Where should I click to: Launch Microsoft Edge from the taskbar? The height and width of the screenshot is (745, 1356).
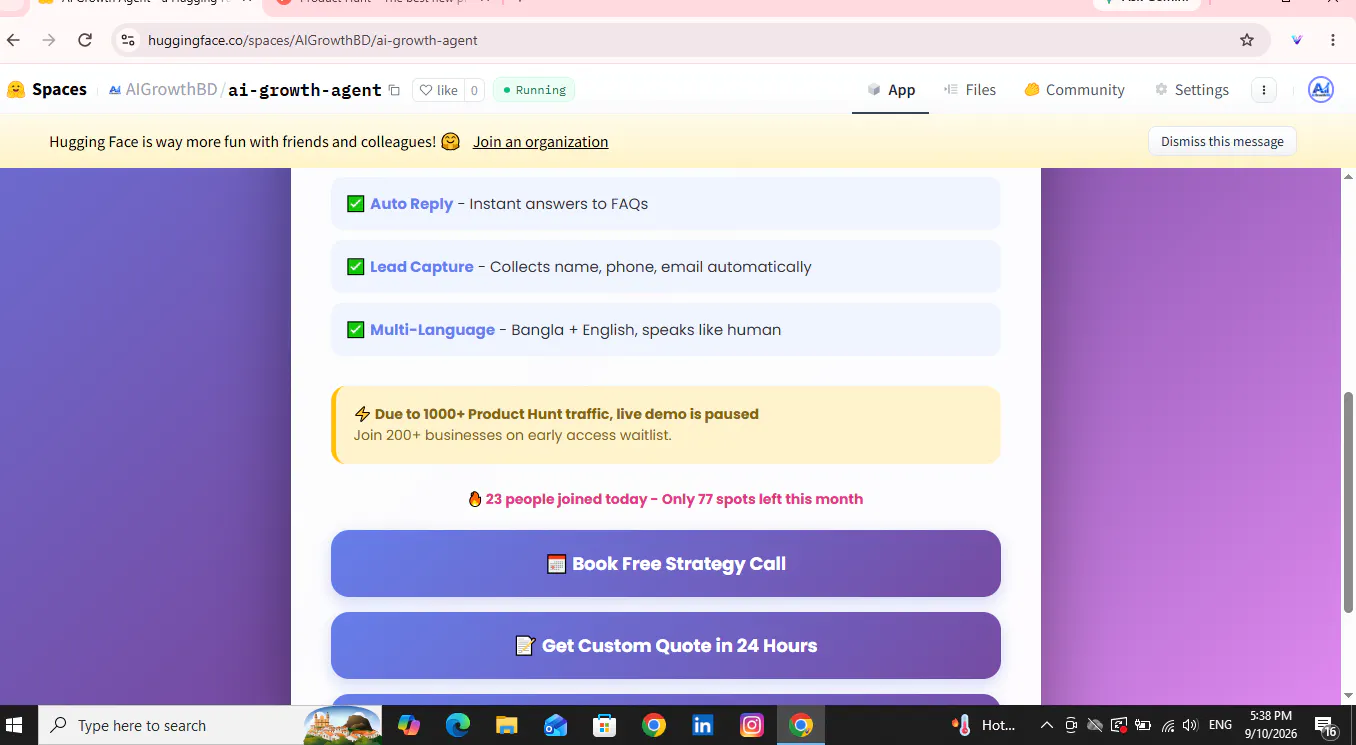pos(458,725)
